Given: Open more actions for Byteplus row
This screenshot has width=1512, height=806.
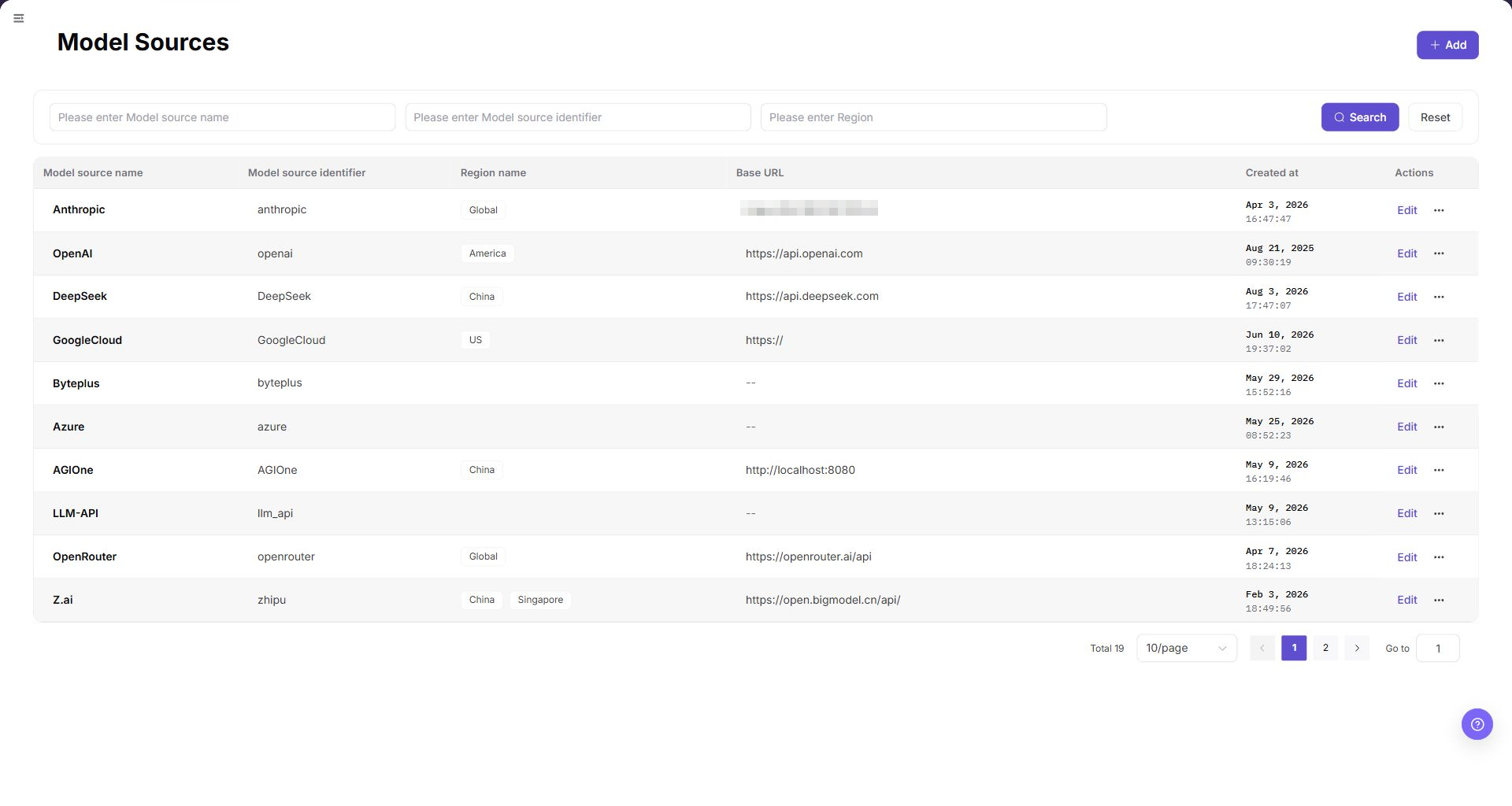Looking at the screenshot, I should (1439, 383).
